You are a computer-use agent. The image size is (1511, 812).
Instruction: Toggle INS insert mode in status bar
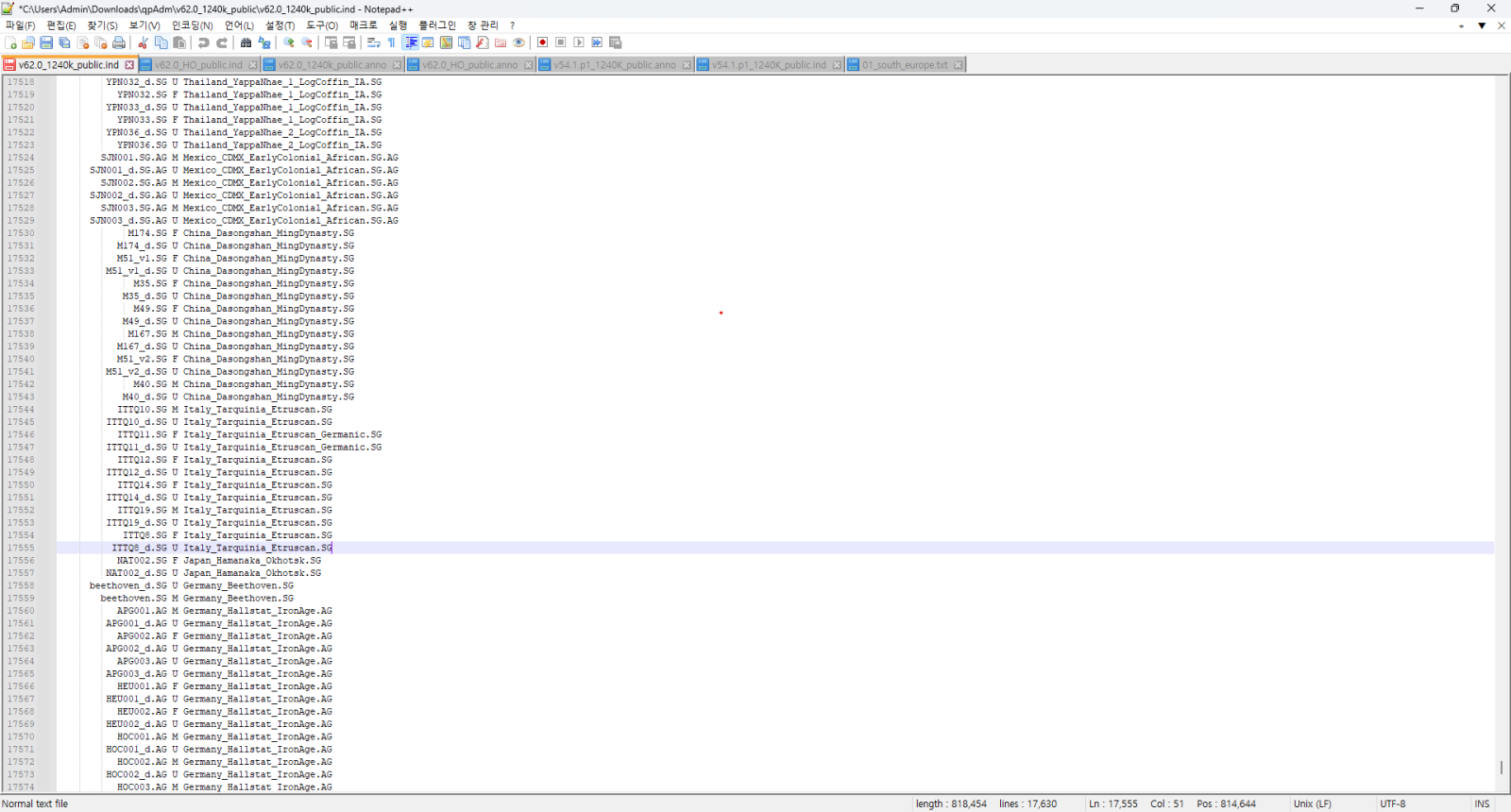point(1482,804)
